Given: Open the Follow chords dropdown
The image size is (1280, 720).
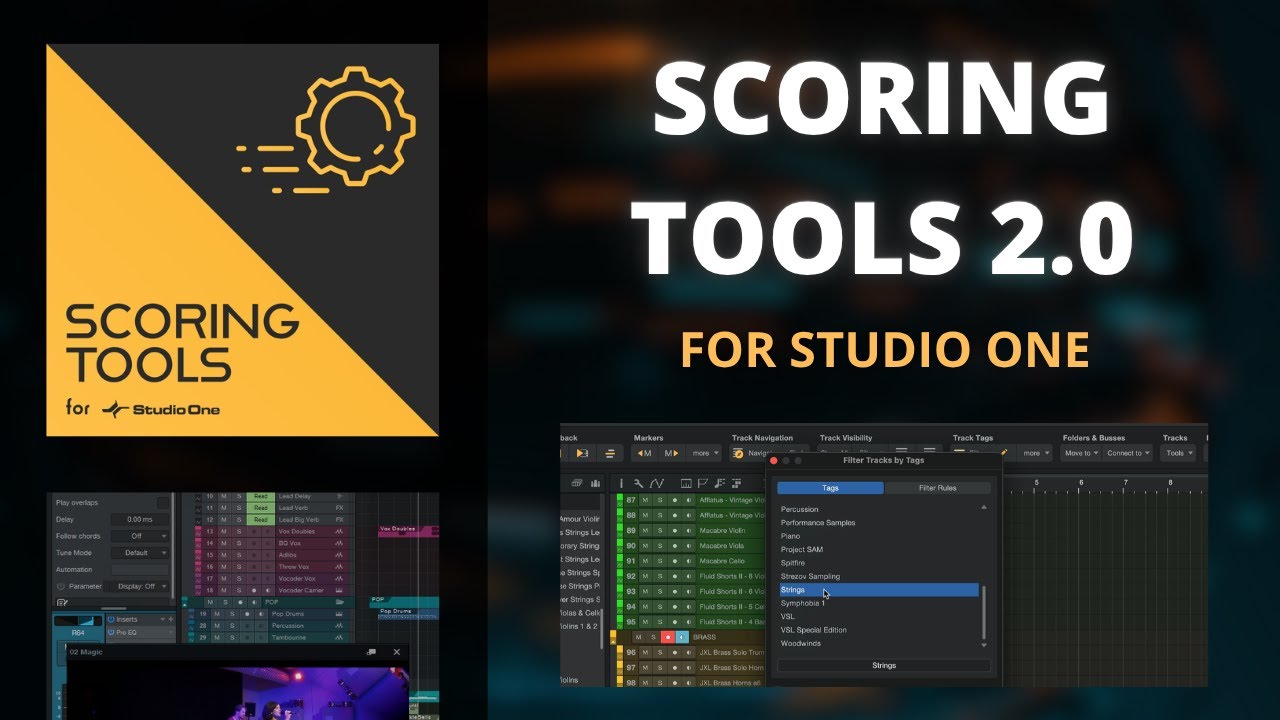Looking at the screenshot, I should pos(140,536).
